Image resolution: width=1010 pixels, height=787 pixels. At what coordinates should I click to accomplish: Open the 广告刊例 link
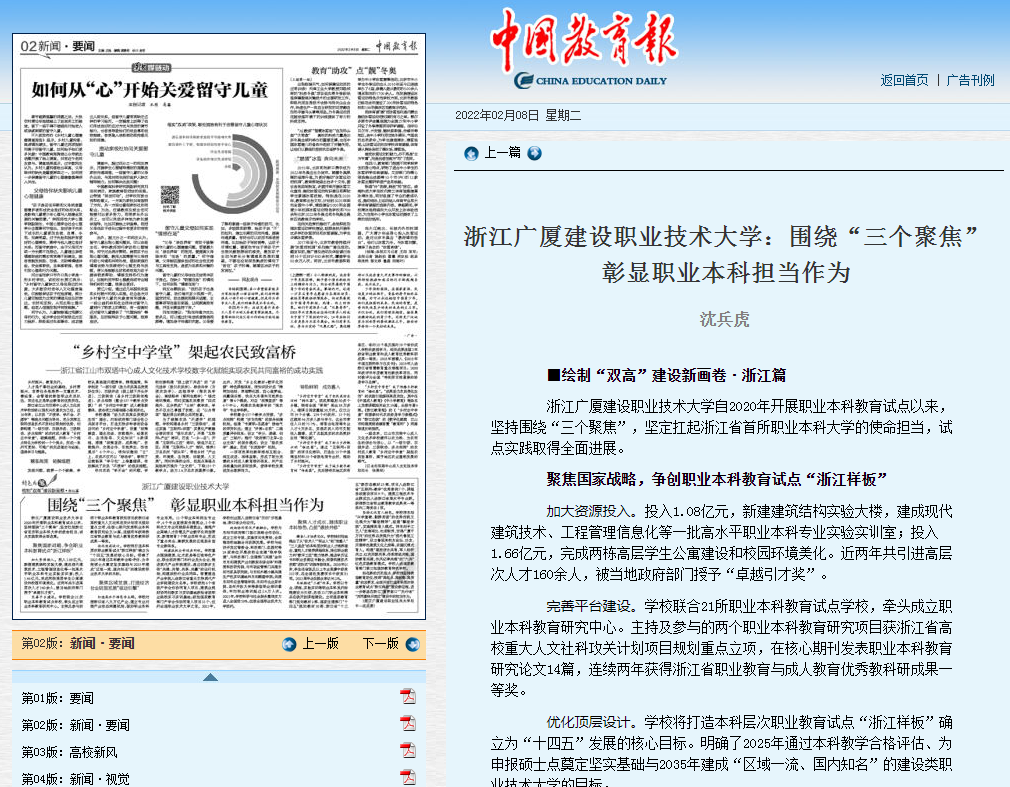(970, 80)
